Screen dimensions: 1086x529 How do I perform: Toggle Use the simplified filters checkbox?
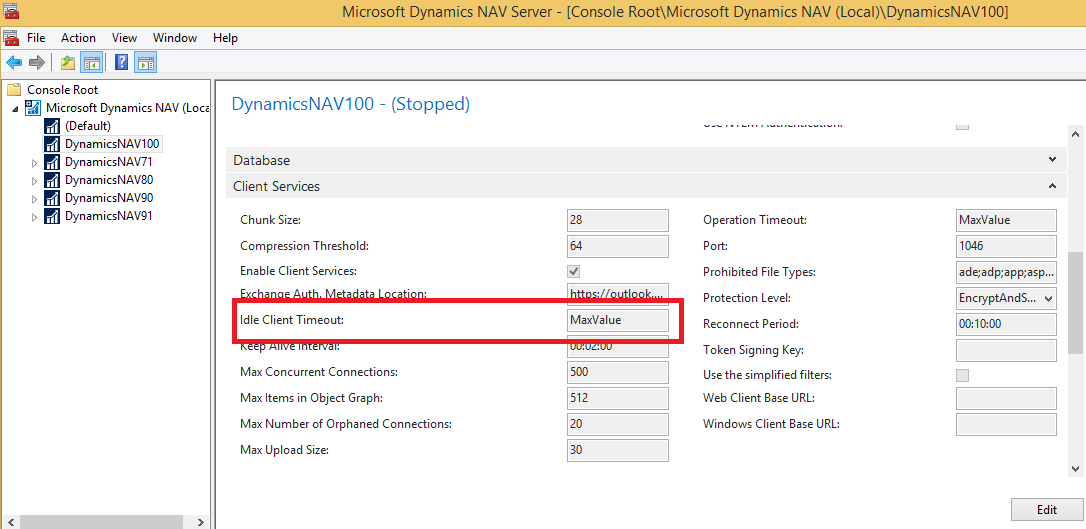click(962, 375)
